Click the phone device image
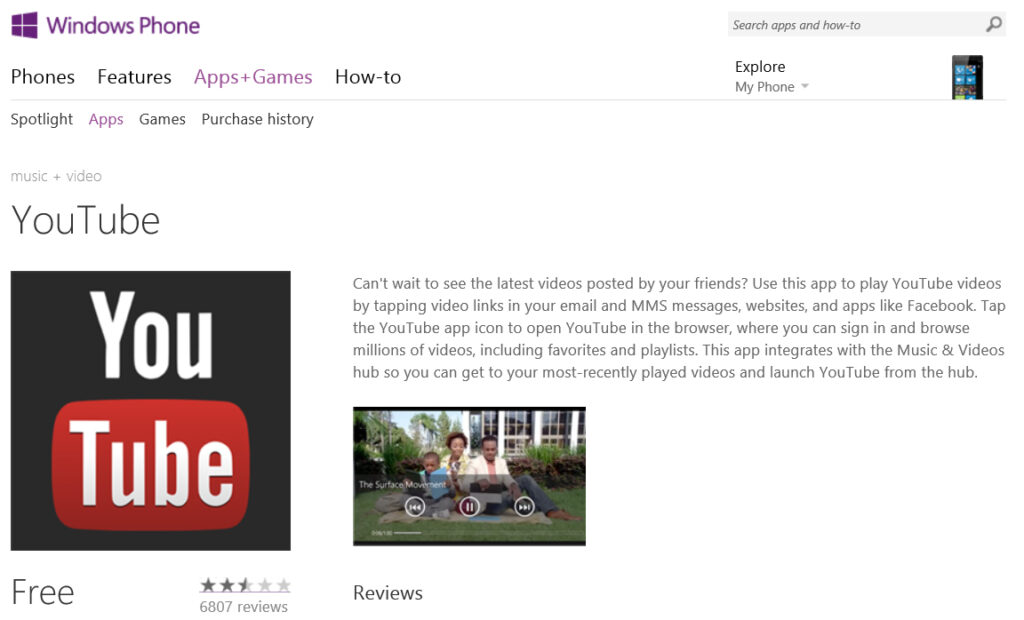The height and width of the screenshot is (620, 1024). pos(967,77)
